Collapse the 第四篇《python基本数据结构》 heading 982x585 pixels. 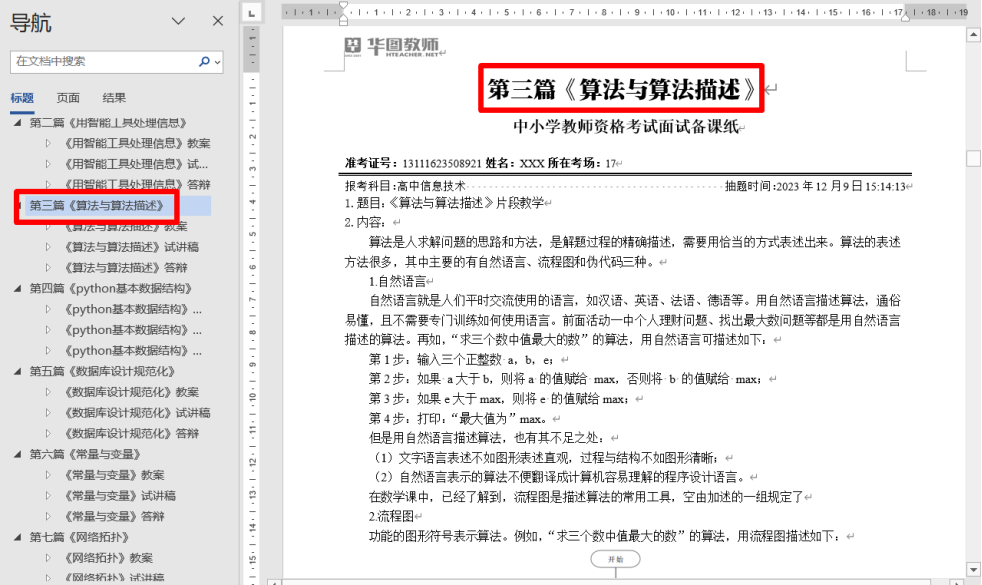click(x=17, y=288)
